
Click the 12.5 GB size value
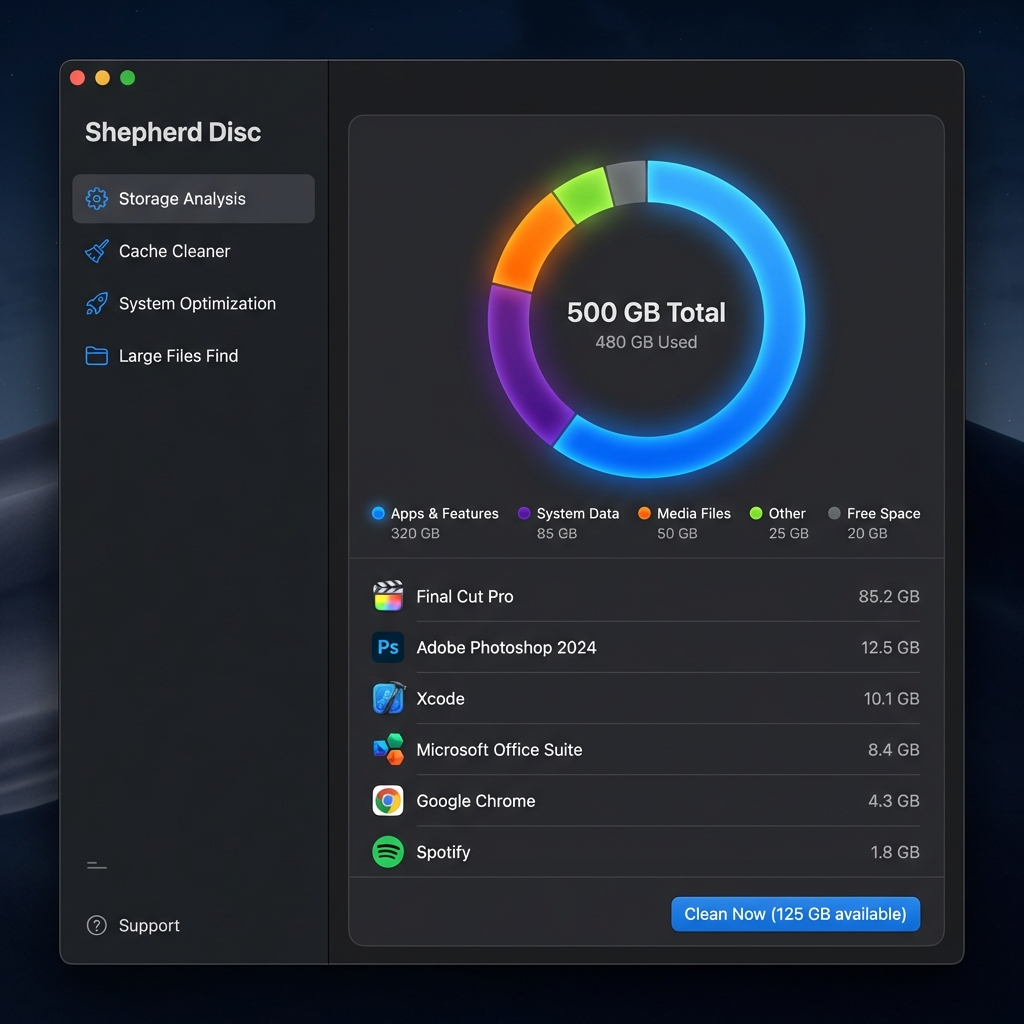point(890,647)
